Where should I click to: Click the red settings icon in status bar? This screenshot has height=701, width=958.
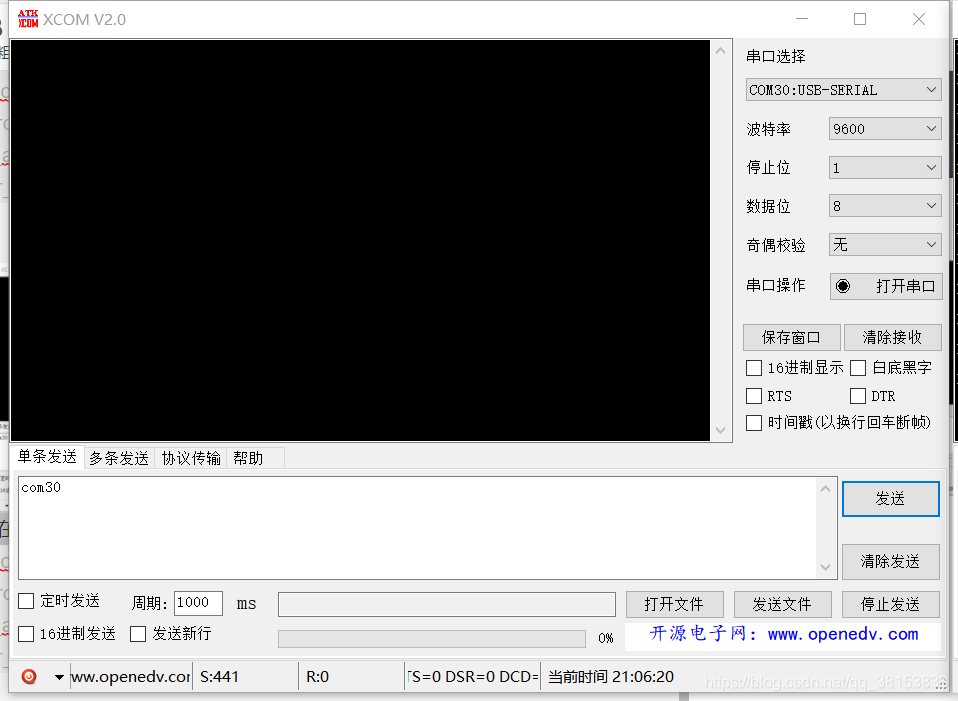tap(29, 677)
